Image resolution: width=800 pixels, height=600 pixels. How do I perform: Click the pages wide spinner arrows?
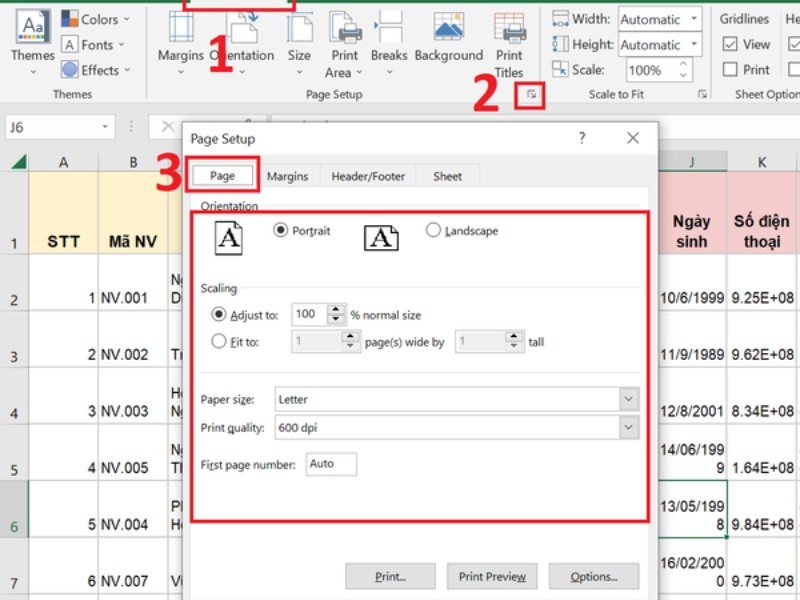click(x=350, y=341)
